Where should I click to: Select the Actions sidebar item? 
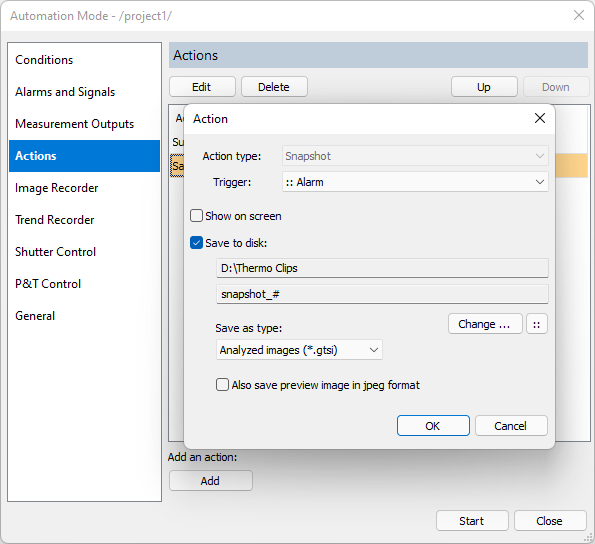click(84, 156)
